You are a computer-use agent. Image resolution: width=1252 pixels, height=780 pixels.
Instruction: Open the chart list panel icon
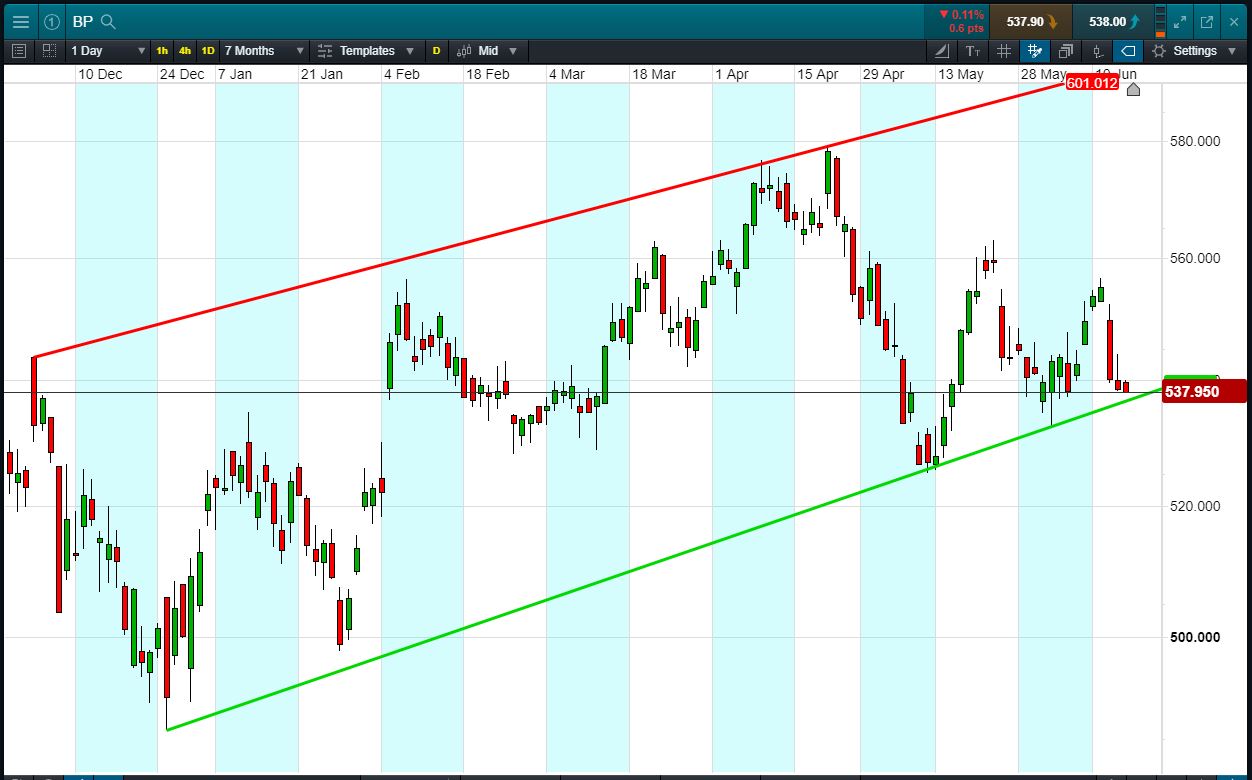point(19,50)
